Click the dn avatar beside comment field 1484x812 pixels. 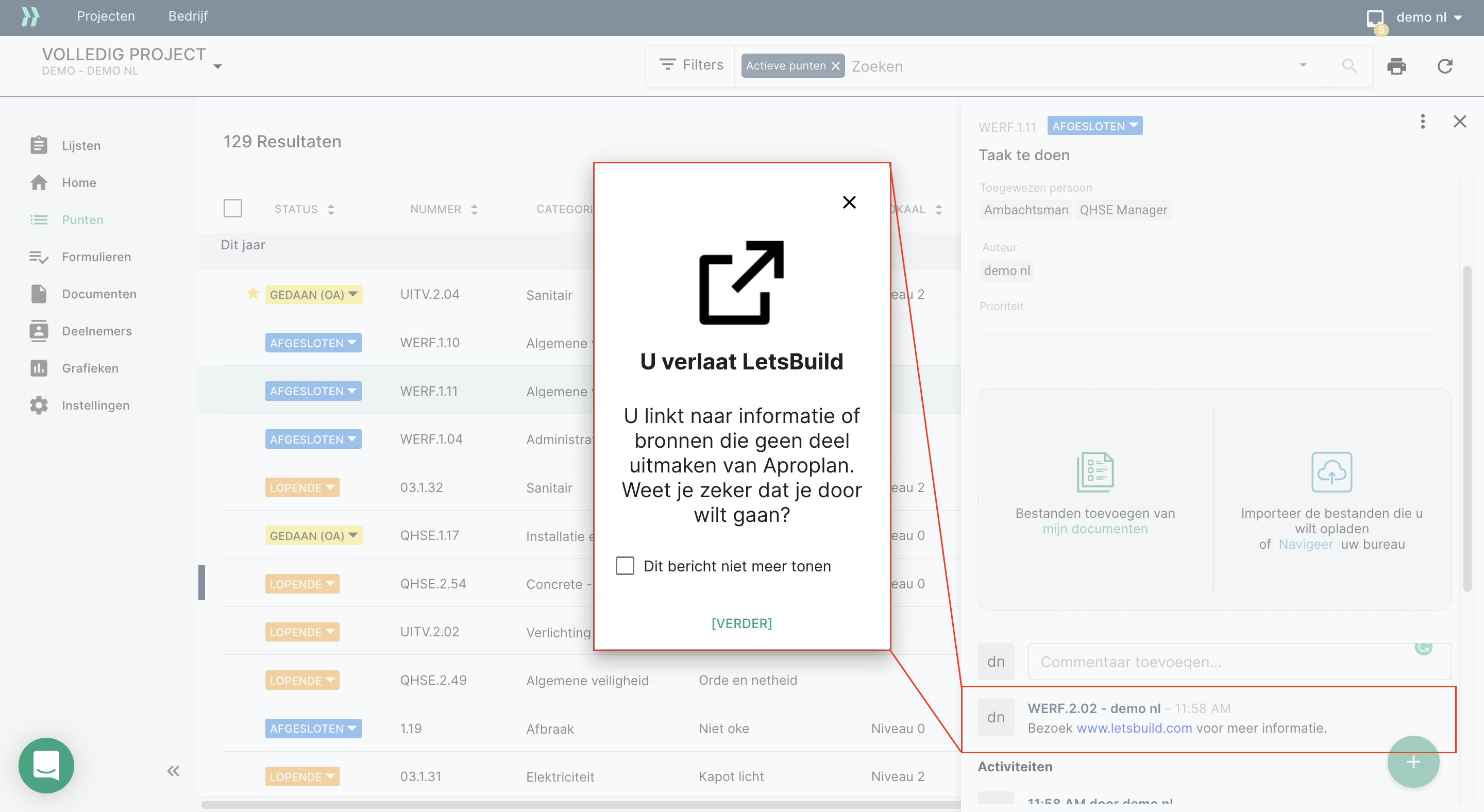[x=996, y=662]
